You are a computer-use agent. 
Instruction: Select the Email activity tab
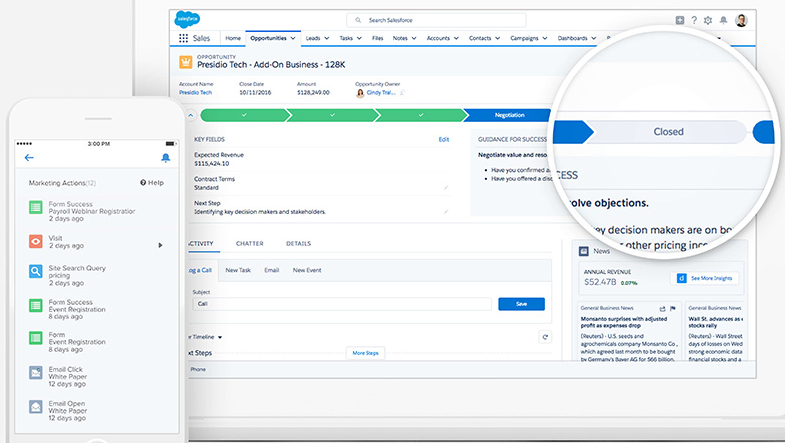(271, 270)
